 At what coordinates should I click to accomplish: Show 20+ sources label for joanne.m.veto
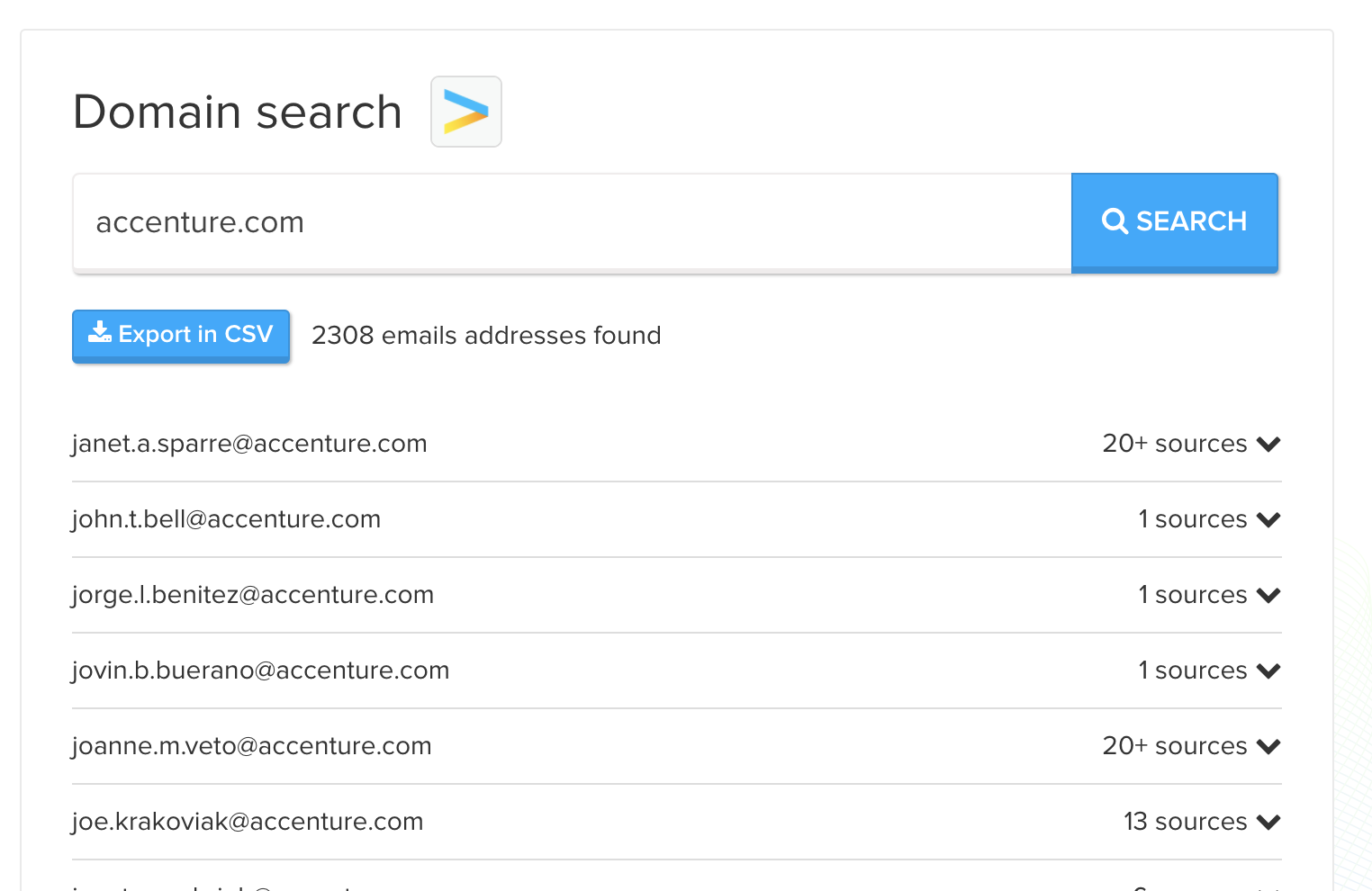click(x=1174, y=746)
